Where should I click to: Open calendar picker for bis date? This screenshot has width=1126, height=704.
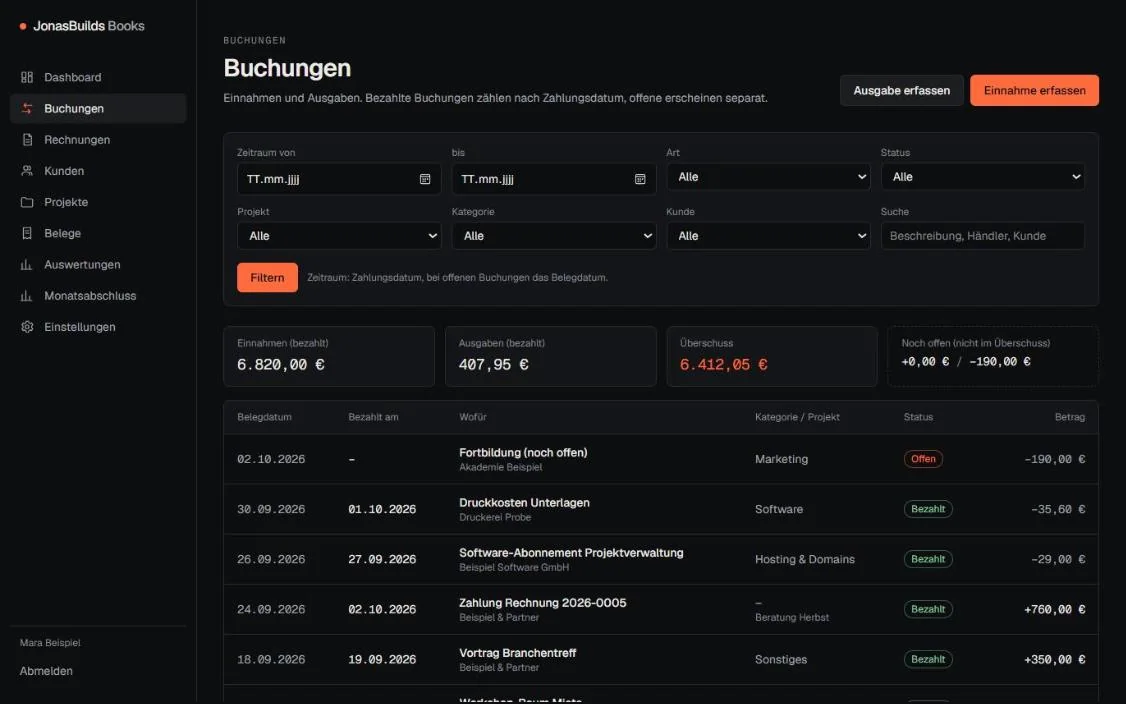[640, 179]
